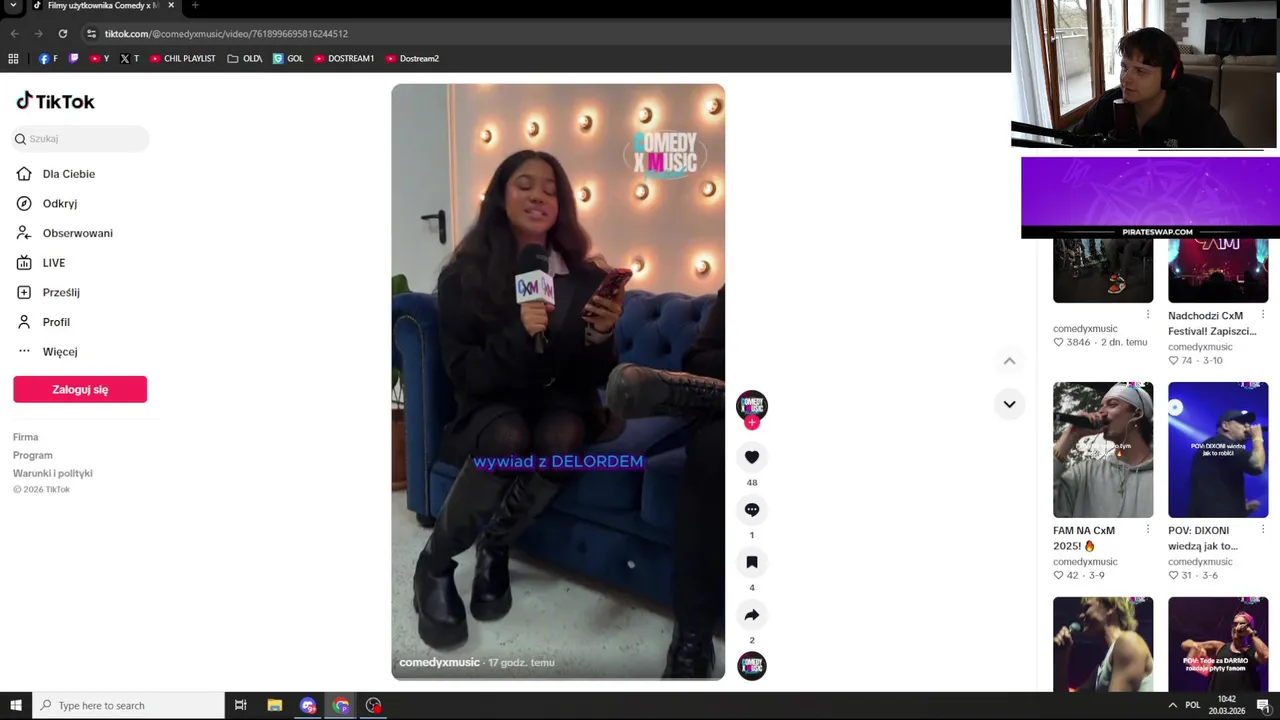Screen dimensions: 1280x720
Task: Open options for FAM NA CxM video
Action: coord(1147,530)
